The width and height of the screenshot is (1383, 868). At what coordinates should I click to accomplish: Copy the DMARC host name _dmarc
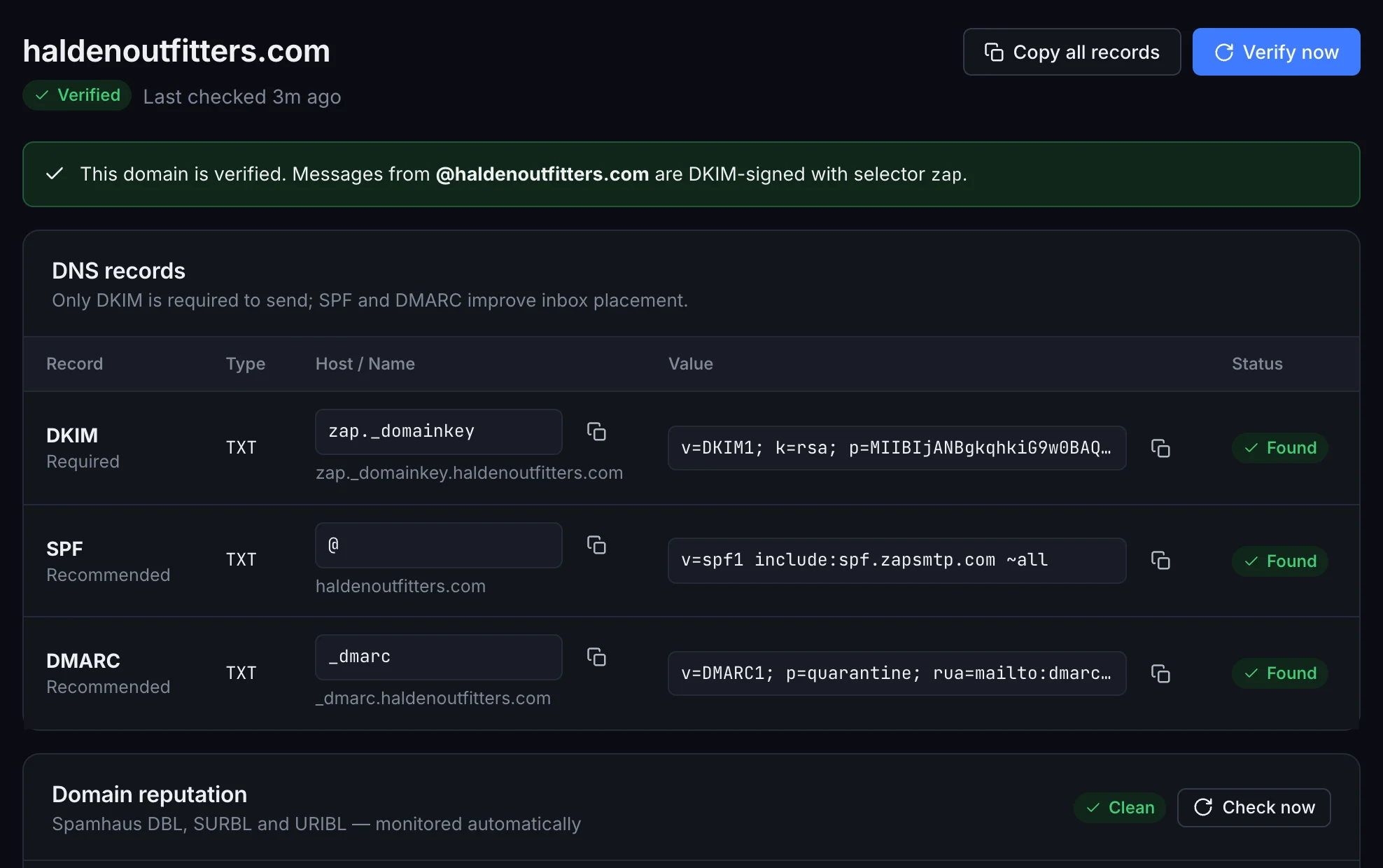click(596, 657)
